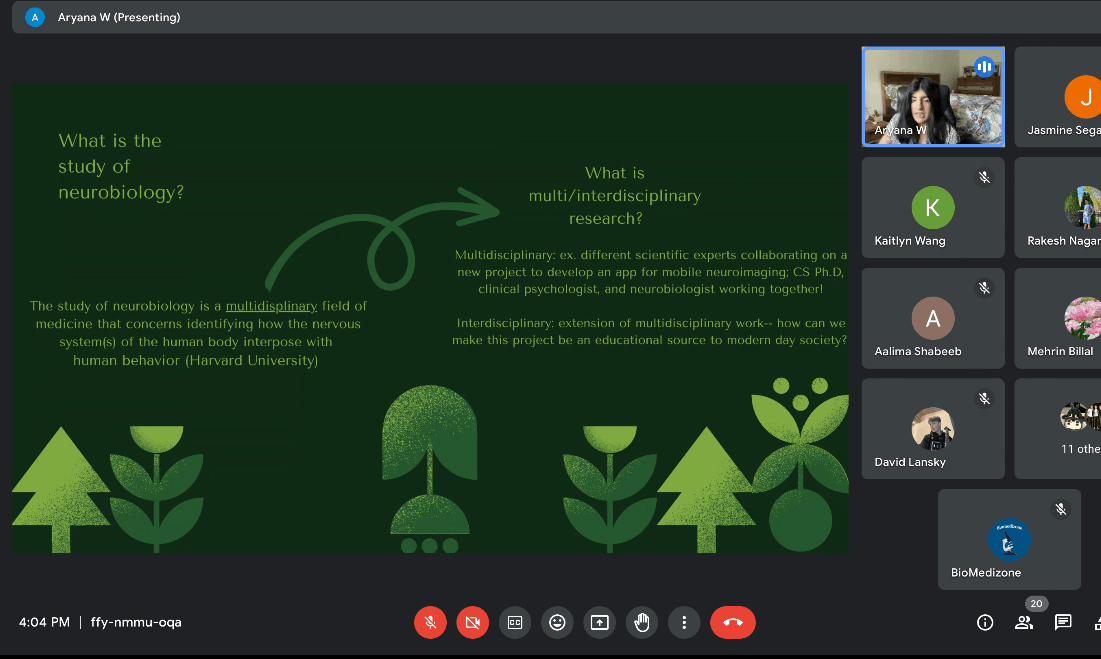Viewport: 1101px width, 659px height.
Task: Show the participants people panel
Action: pyautogui.click(x=1023, y=622)
